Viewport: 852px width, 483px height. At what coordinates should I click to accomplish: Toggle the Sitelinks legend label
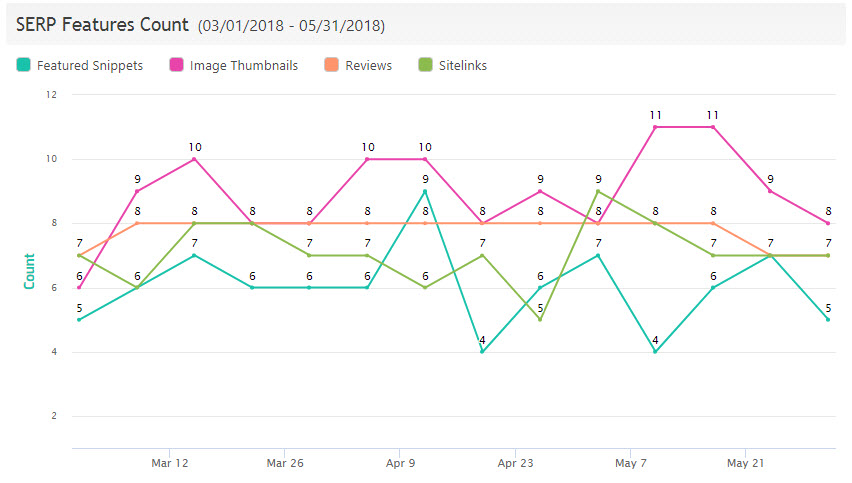tap(462, 66)
